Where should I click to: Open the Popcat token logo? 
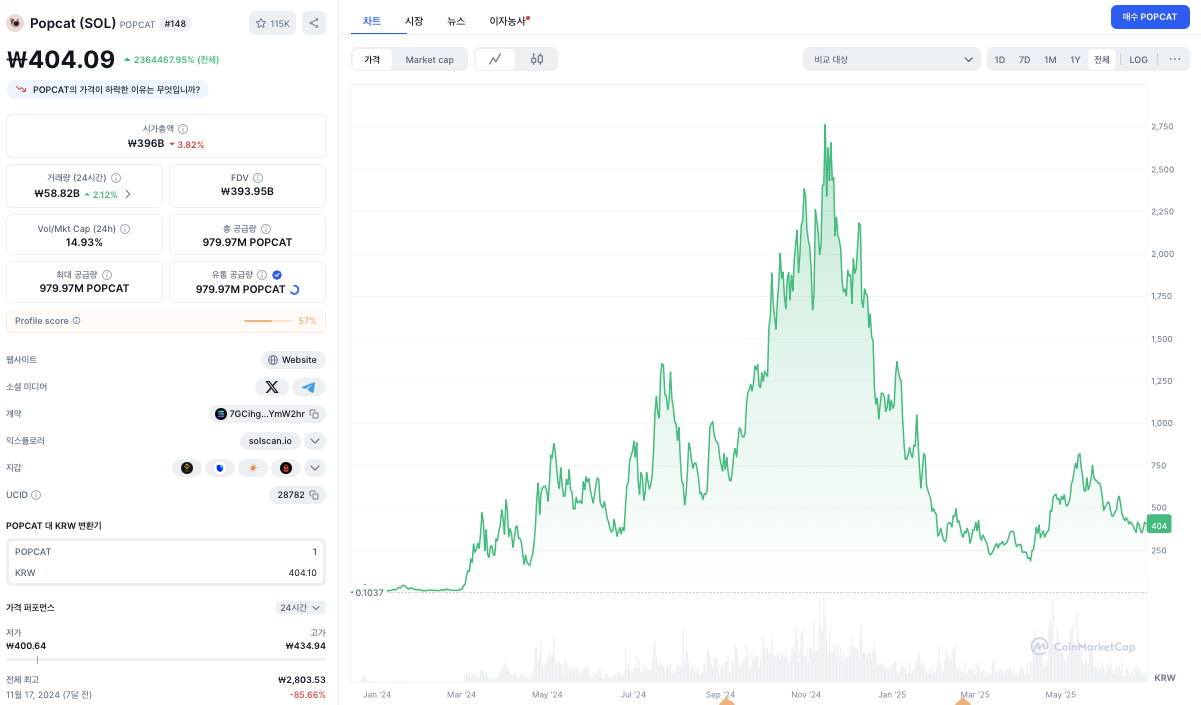[x=15, y=23]
